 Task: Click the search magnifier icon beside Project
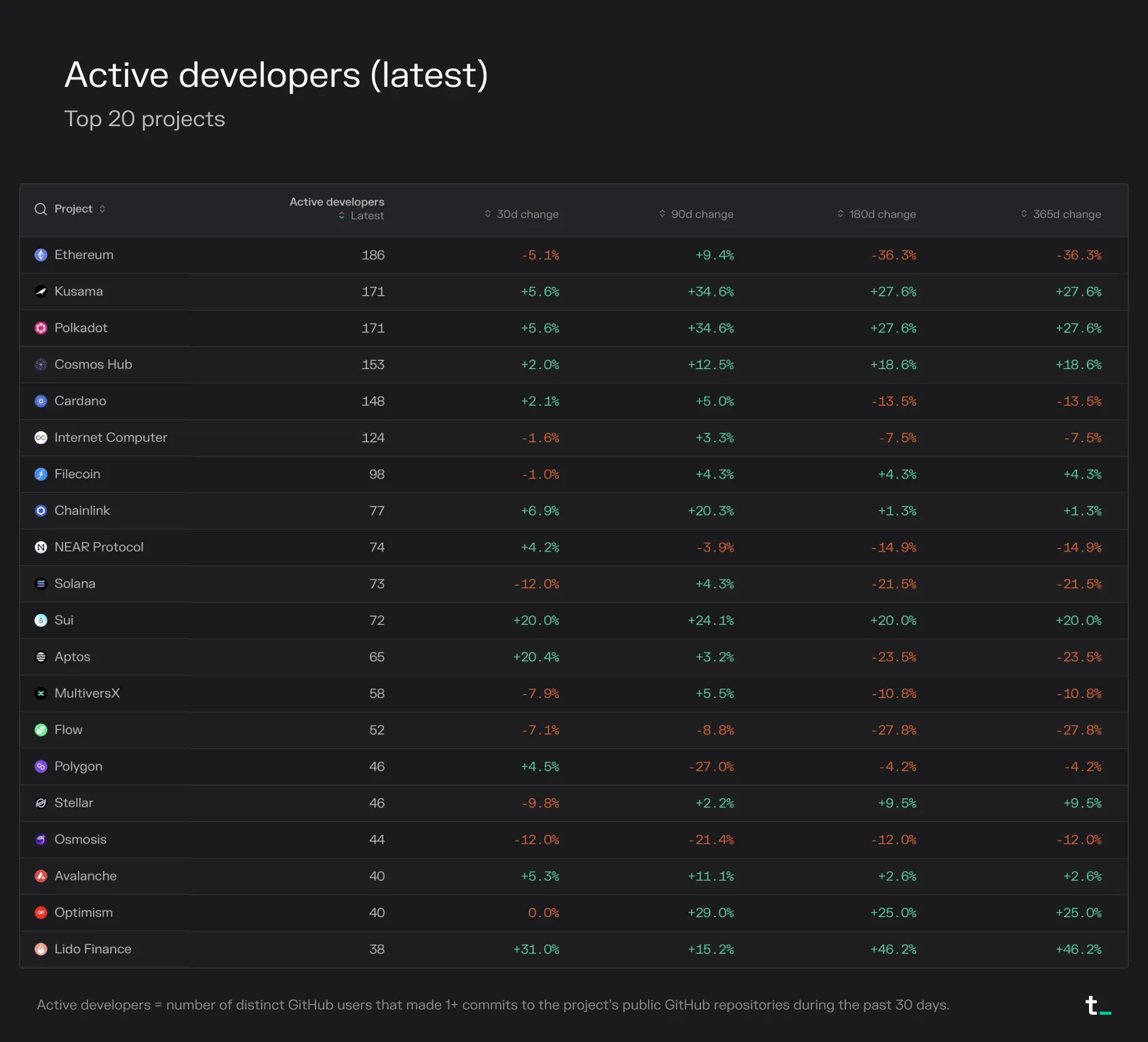[x=41, y=209]
